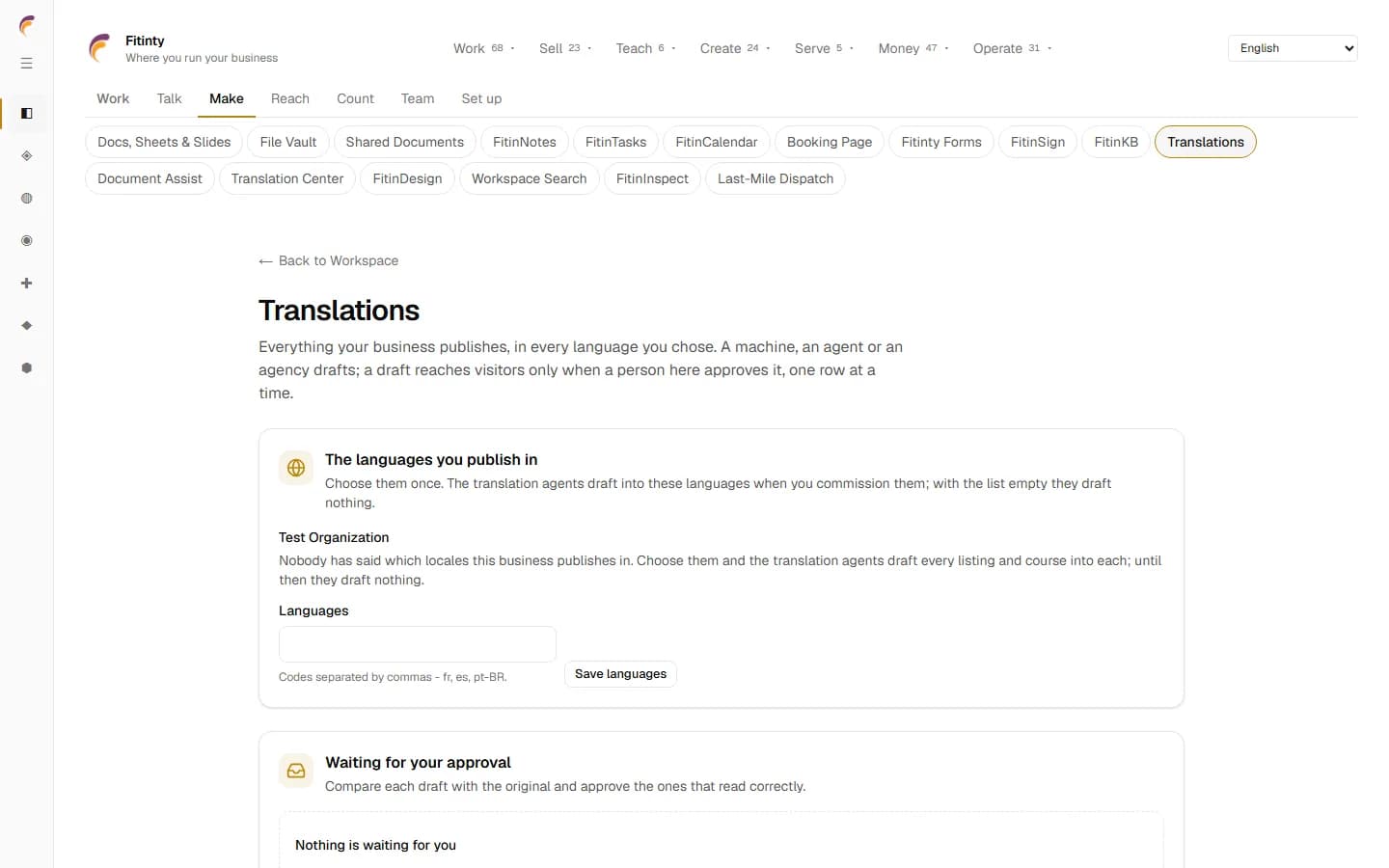Open the Document Assist pill

(150, 178)
